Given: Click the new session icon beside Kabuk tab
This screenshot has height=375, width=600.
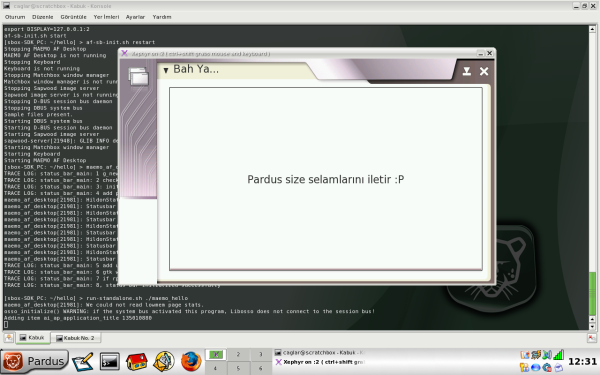Looking at the screenshot, I should click(x=9, y=338).
